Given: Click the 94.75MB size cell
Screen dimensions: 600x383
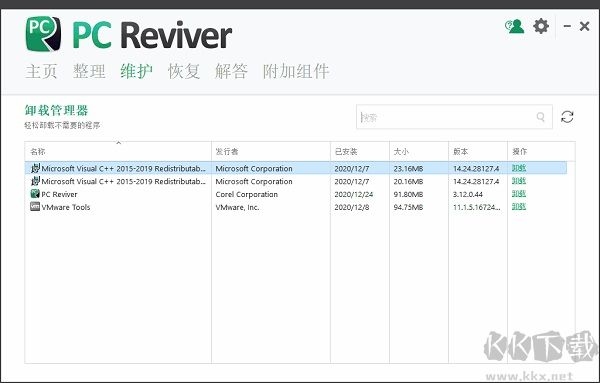Looking at the screenshot, I should (x=408, y=207).
